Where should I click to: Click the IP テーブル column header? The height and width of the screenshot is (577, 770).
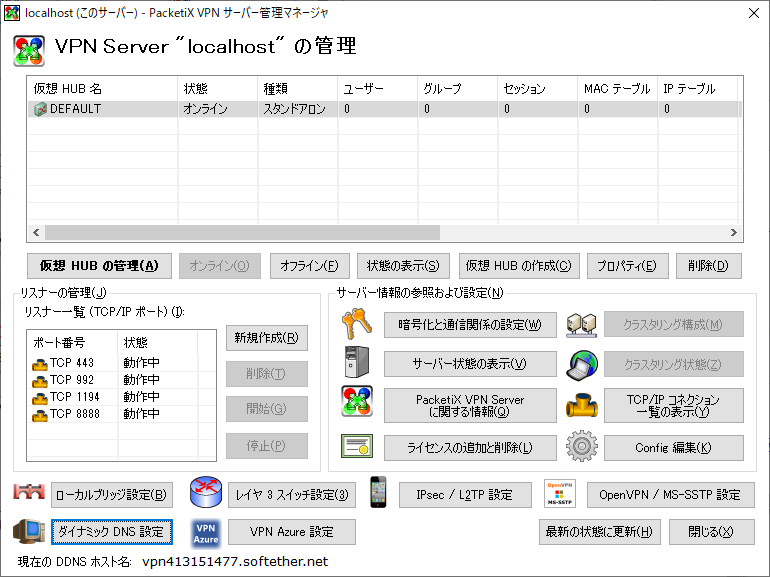697,89
